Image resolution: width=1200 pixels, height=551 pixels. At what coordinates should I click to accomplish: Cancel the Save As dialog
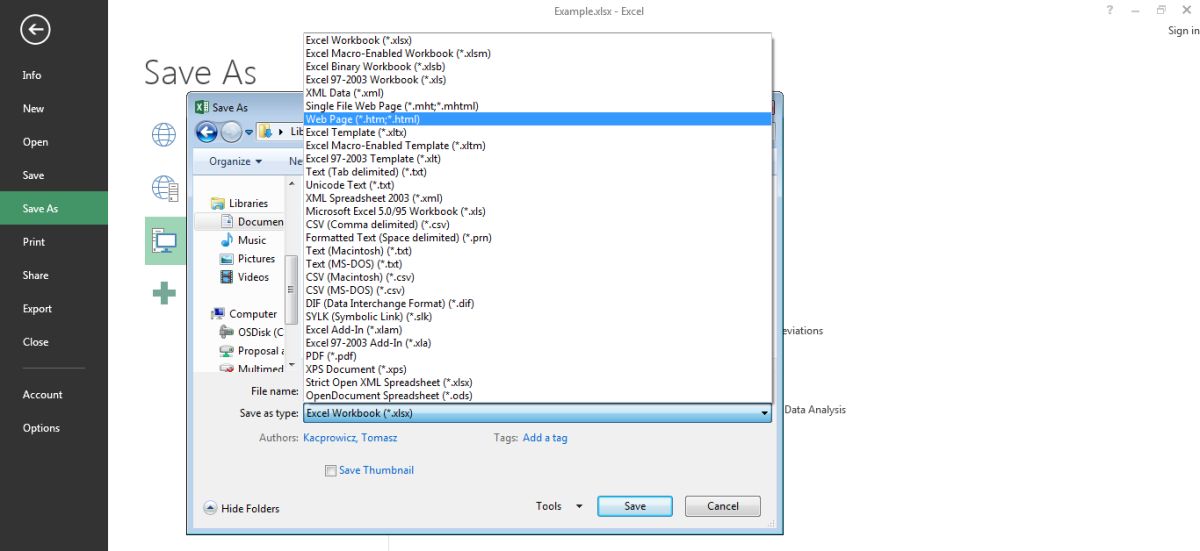point(723,506)
